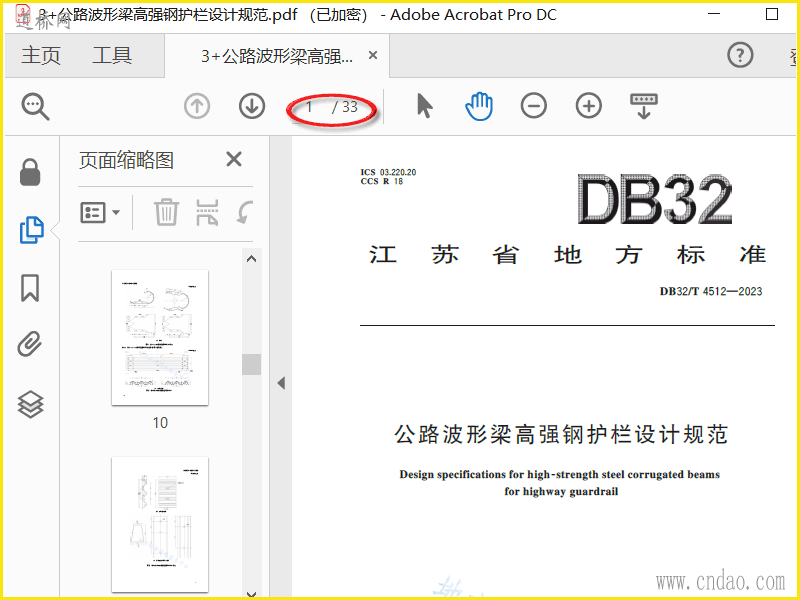Click the current page number field
800x600 pixels.
tap(309, 107)
